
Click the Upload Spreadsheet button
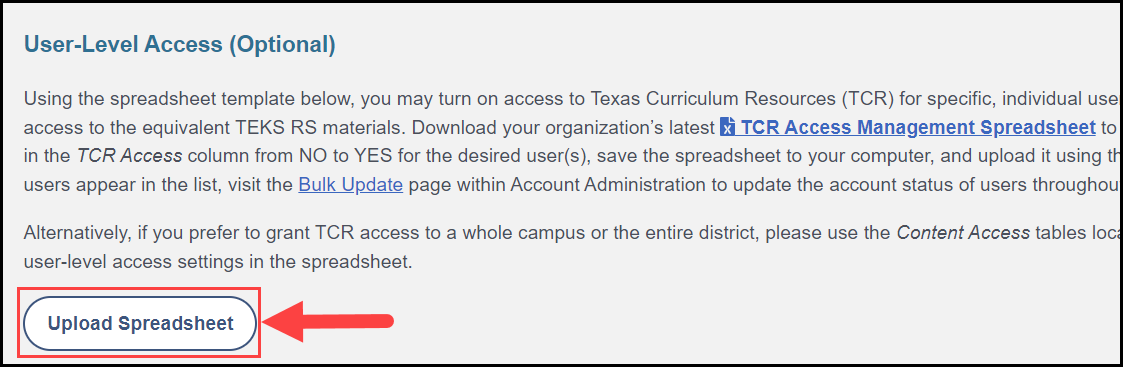tap(140, 323)
